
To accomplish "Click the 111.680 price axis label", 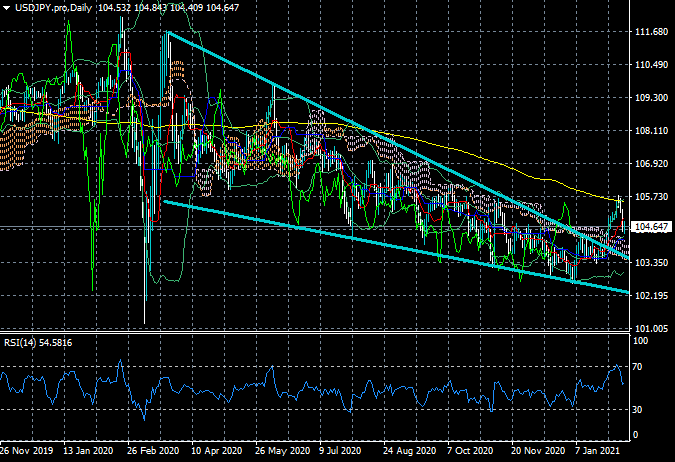I will (651, 32).
